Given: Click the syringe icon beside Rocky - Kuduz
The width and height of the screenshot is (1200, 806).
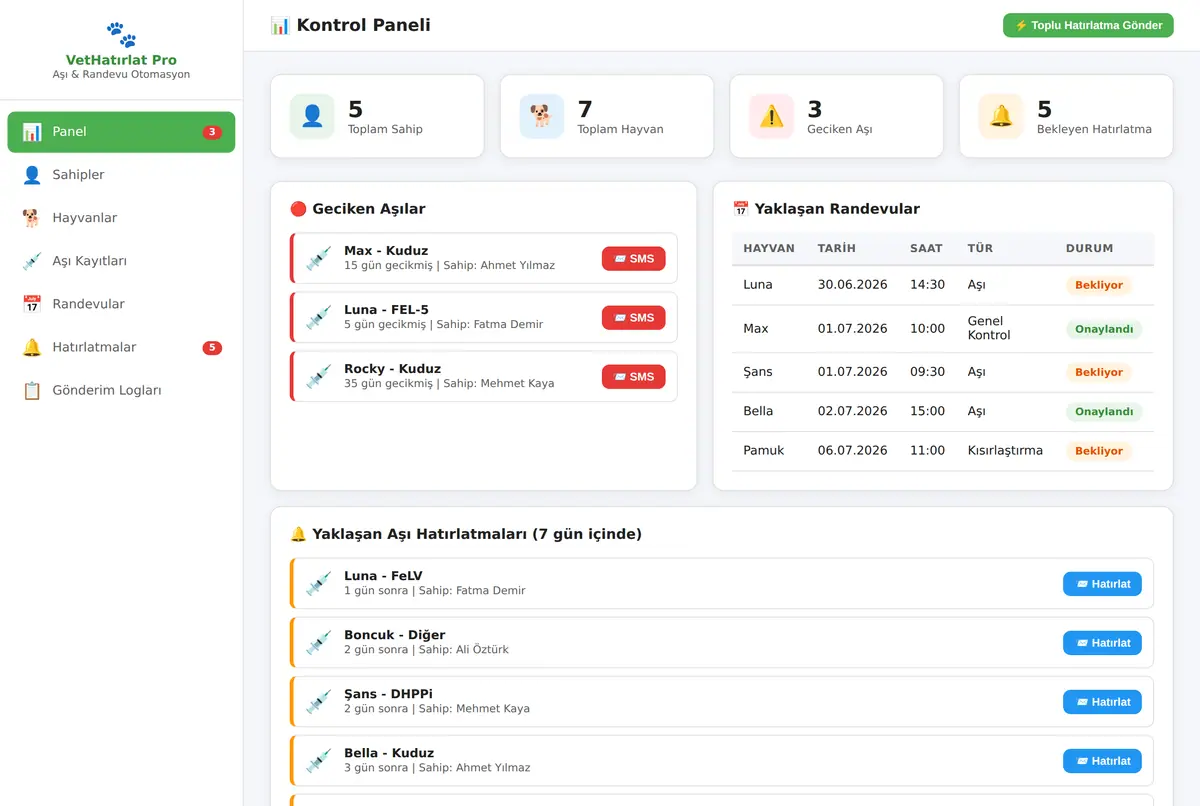Looking at the screenshot, I should click(x=319, y=376).
